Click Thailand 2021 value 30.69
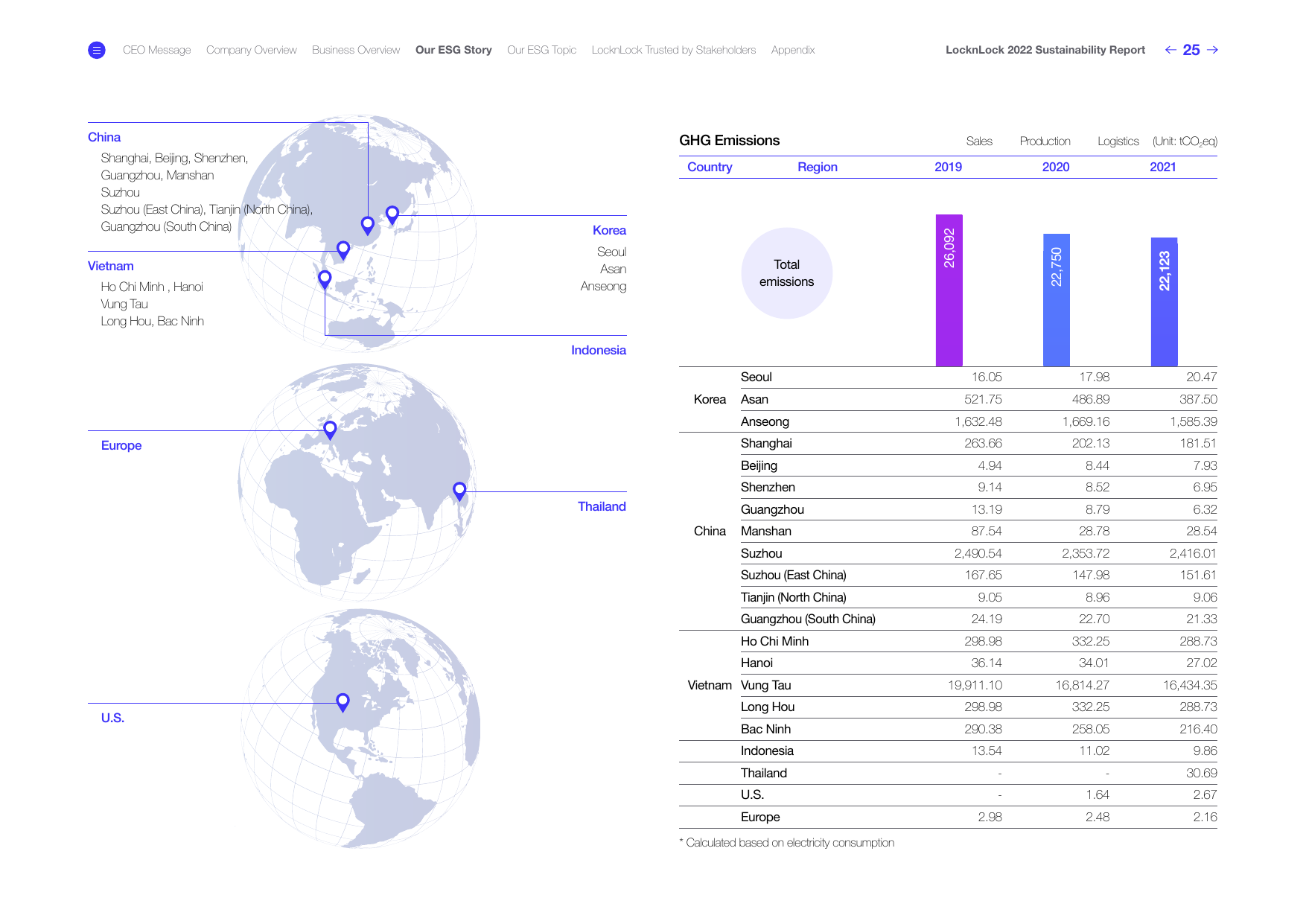The height and width of the screenshot is (924, 1306). click(1201, 773)
